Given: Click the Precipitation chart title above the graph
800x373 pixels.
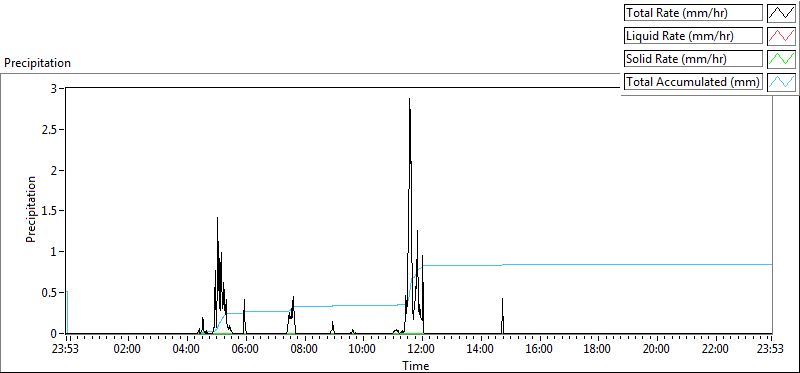Looking at the screenshot, I should click(37, 63).
